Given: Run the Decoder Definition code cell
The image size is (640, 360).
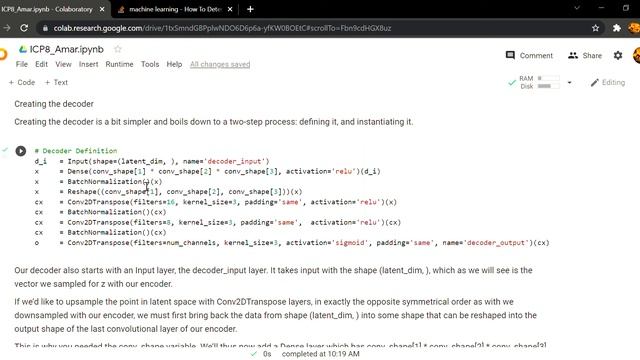Looking at the screenshot, I should [x=21, y=151].
